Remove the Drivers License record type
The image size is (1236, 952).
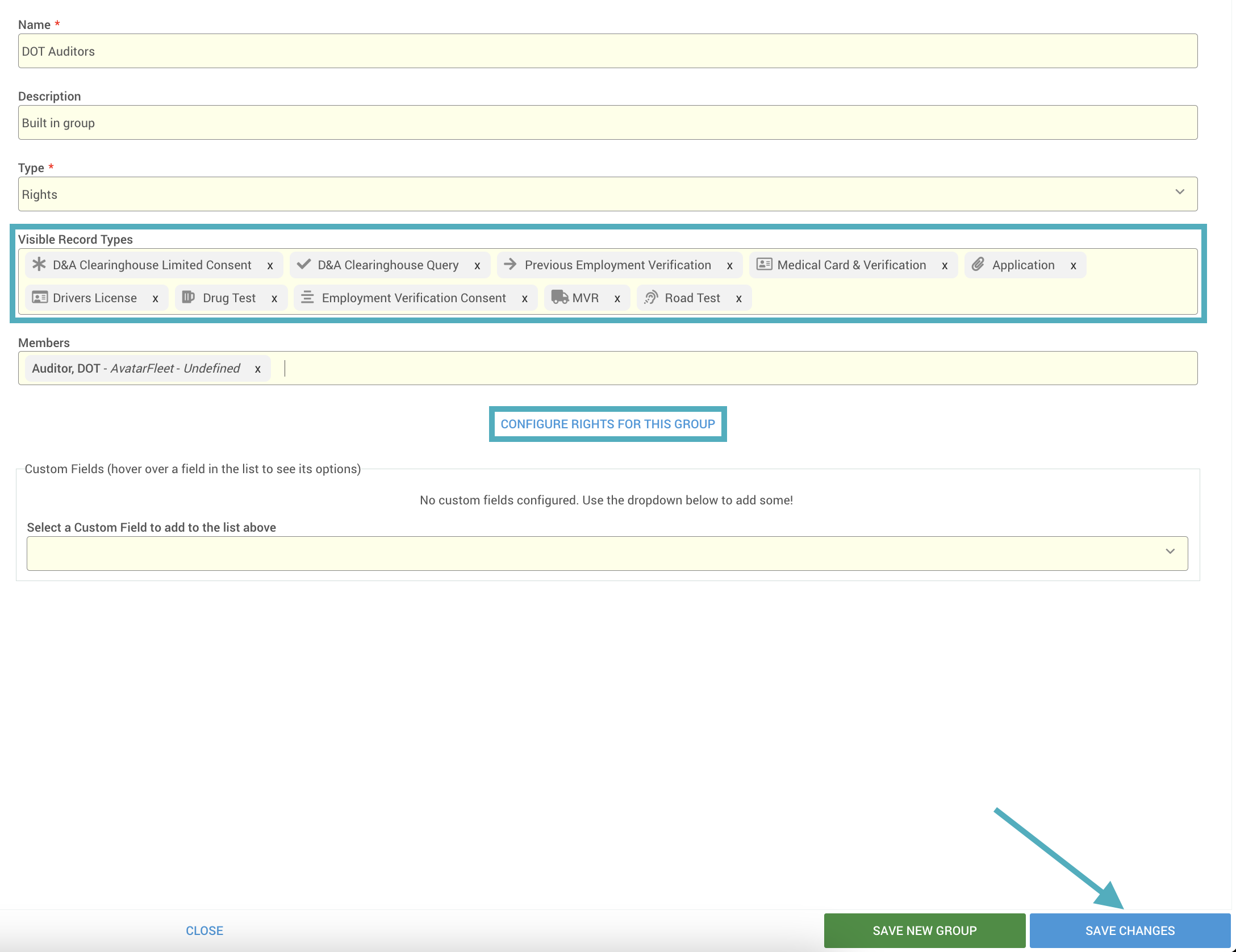pos(155,298)
